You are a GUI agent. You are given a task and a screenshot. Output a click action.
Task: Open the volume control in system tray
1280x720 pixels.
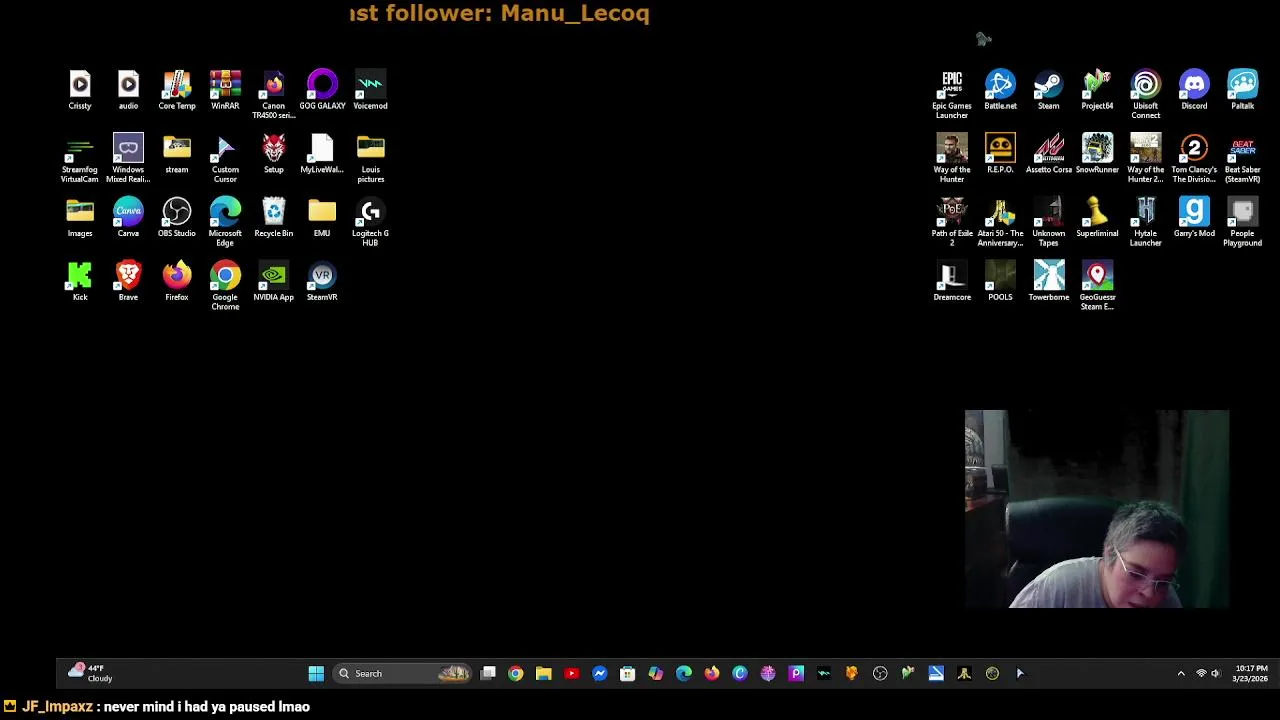(x=1216, y=674)
